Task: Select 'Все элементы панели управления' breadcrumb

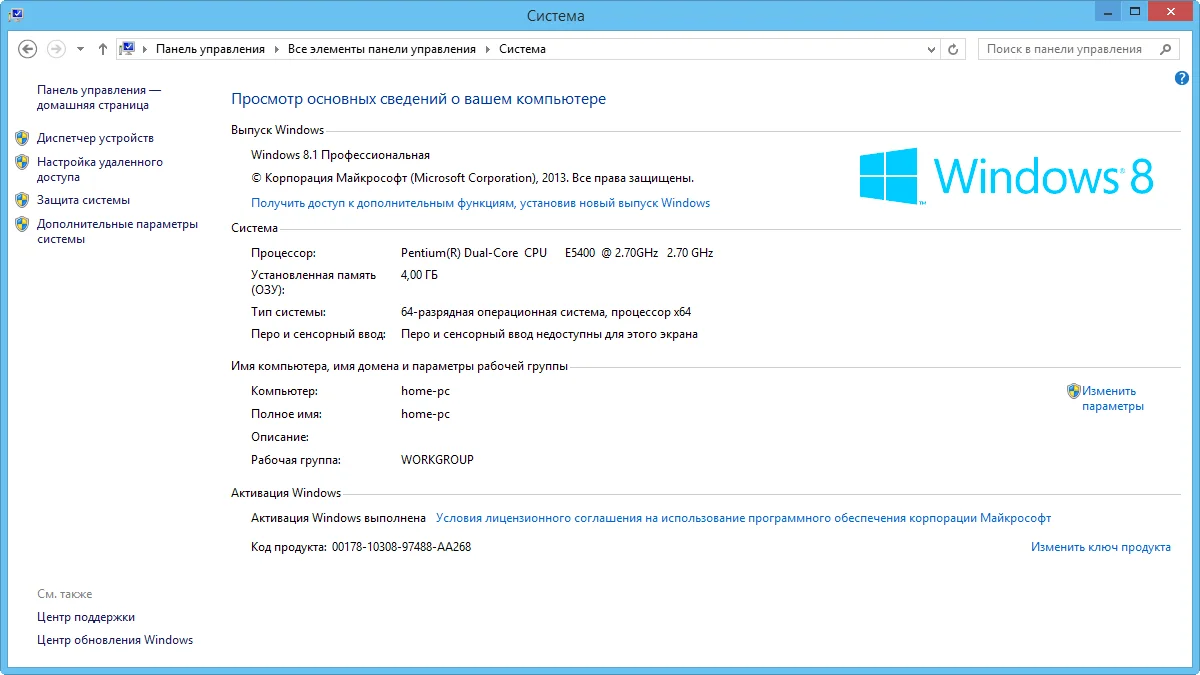Action: [382, 48]
